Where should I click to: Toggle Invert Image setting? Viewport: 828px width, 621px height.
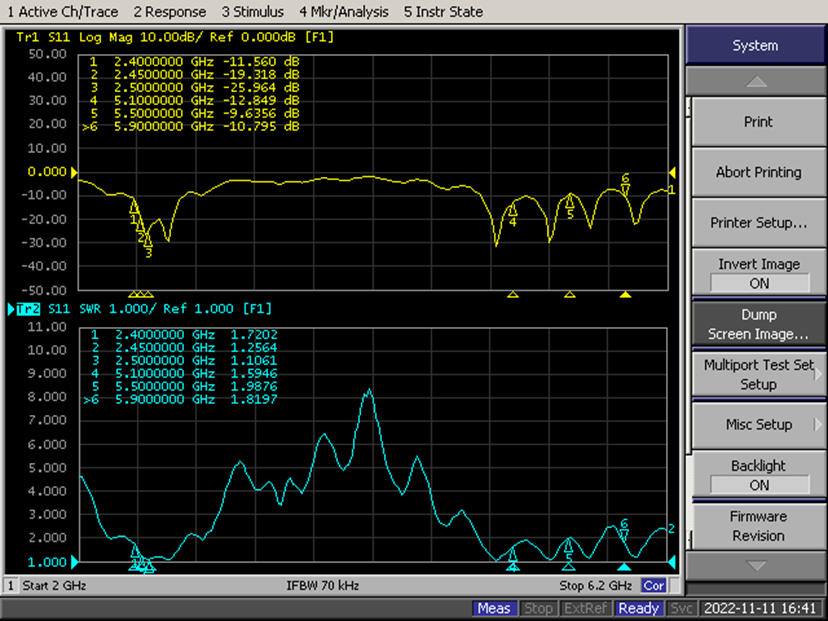click(758, 273)
